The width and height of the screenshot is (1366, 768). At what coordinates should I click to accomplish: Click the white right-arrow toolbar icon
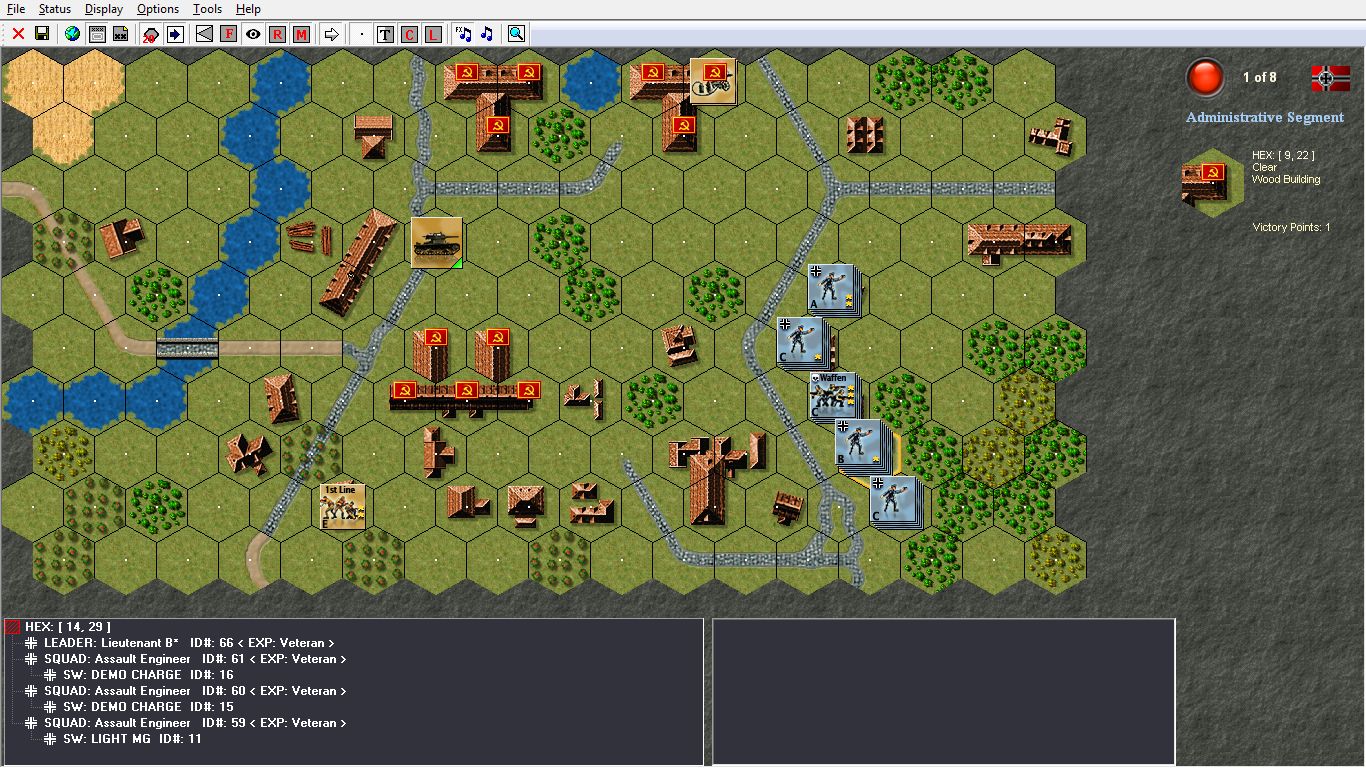[x=331, y=34]
